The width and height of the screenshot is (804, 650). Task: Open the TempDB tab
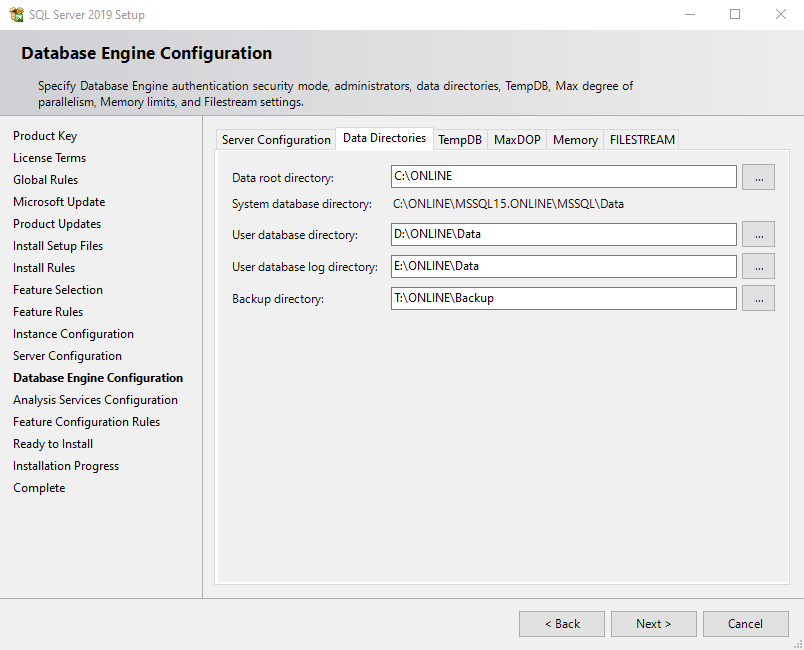point(460,140)
